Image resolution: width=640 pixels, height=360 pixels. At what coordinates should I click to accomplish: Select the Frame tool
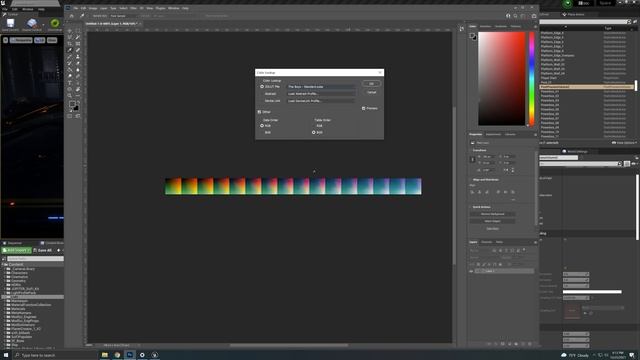(x=78, y=44)
